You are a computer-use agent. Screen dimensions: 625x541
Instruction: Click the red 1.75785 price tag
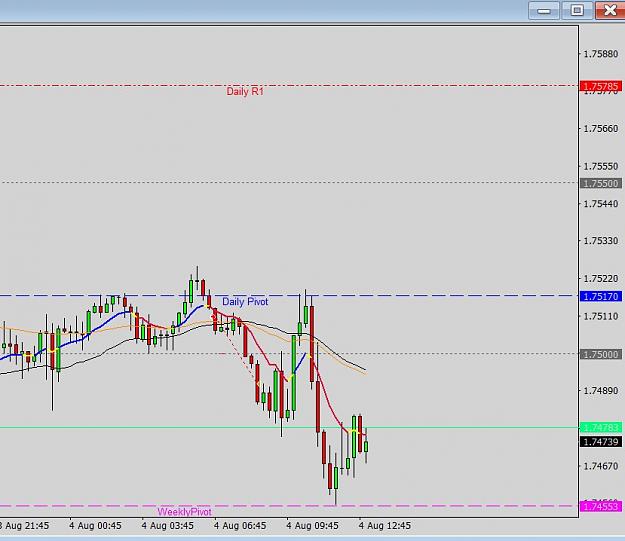point(601,86)
